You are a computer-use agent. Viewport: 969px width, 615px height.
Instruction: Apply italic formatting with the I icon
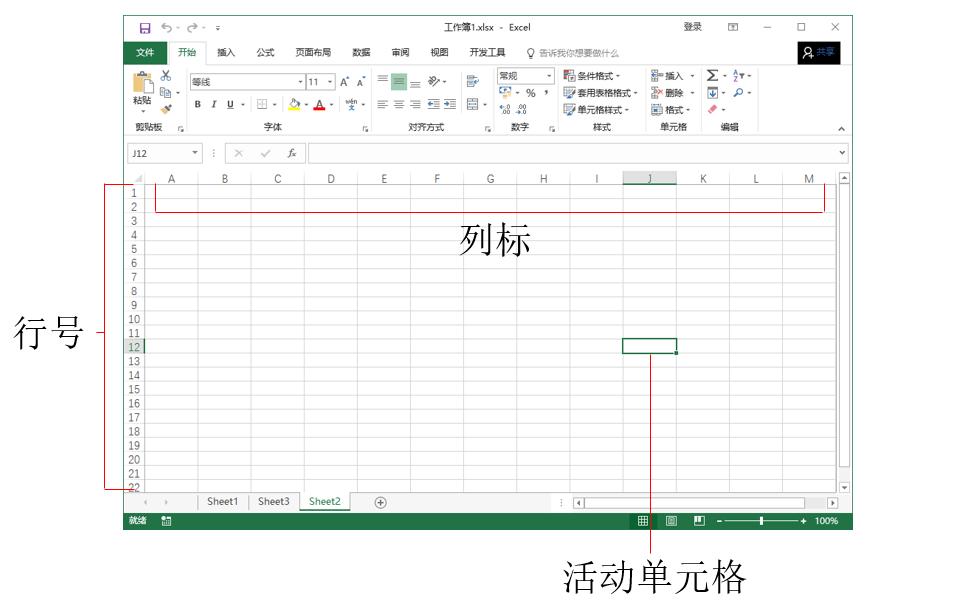click(x=214, y=104)
